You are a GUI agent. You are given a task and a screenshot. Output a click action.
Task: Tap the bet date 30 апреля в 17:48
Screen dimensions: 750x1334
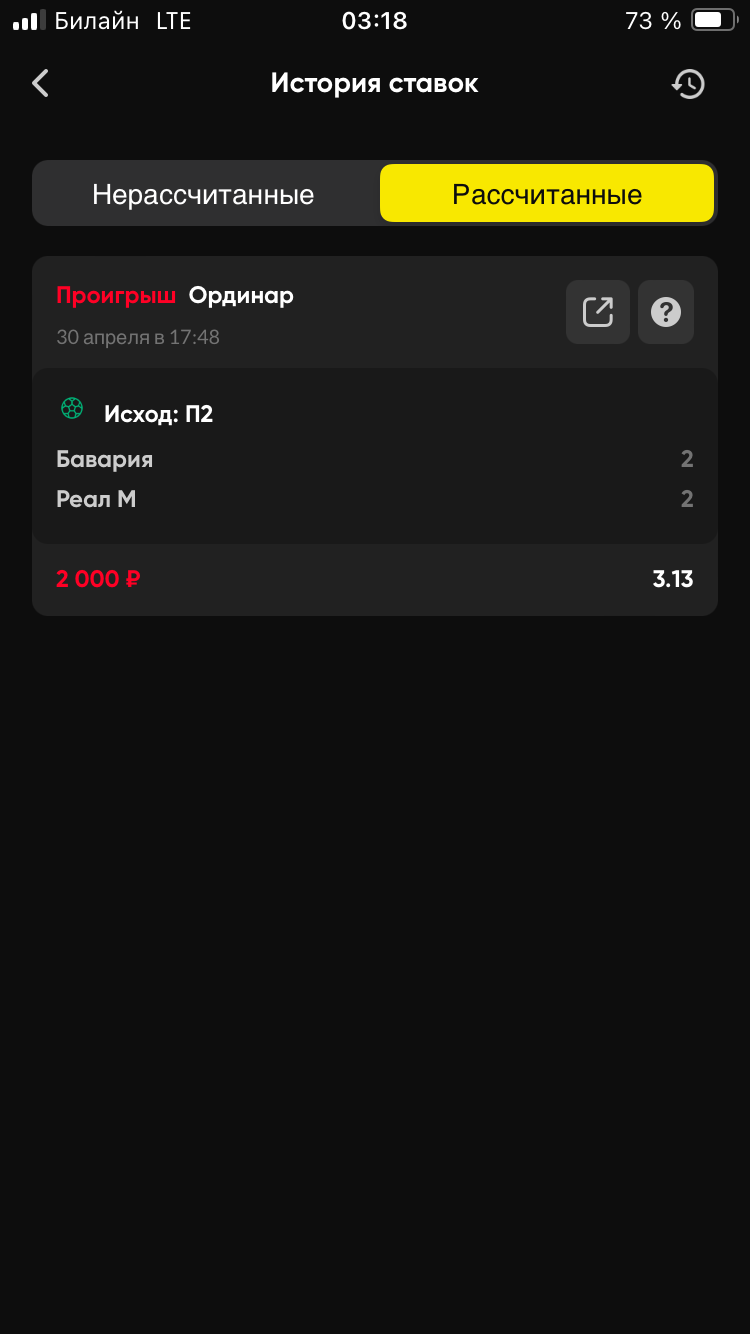coord(138,337)
